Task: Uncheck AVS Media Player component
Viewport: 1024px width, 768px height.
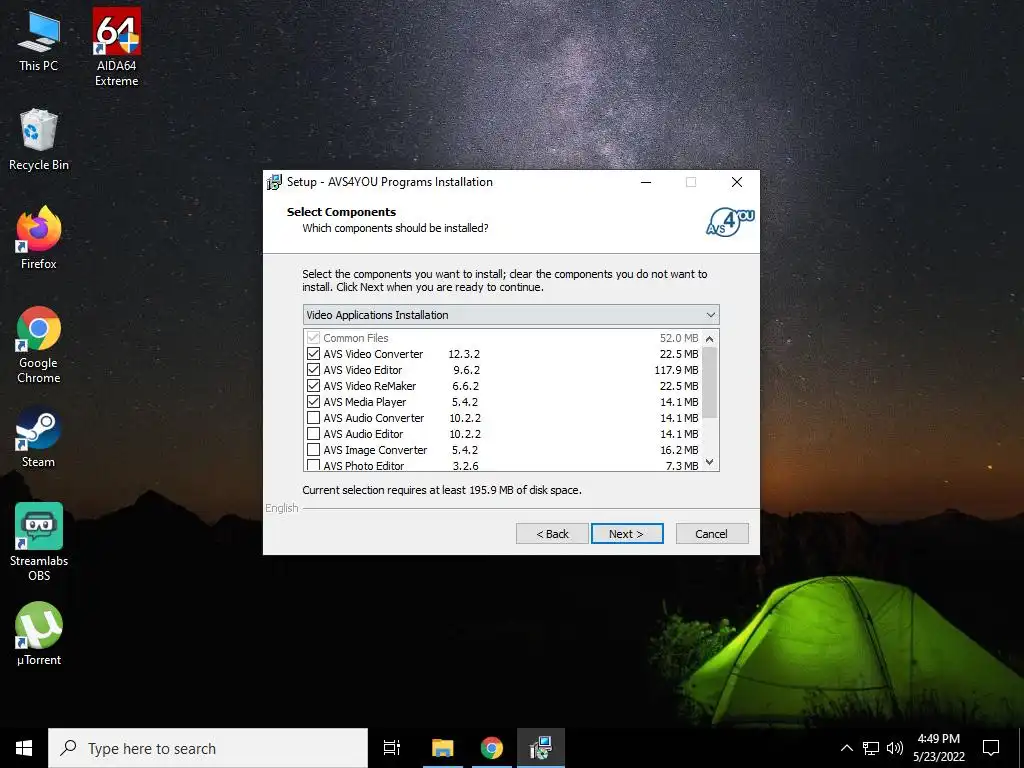Action: pos(313,402)
